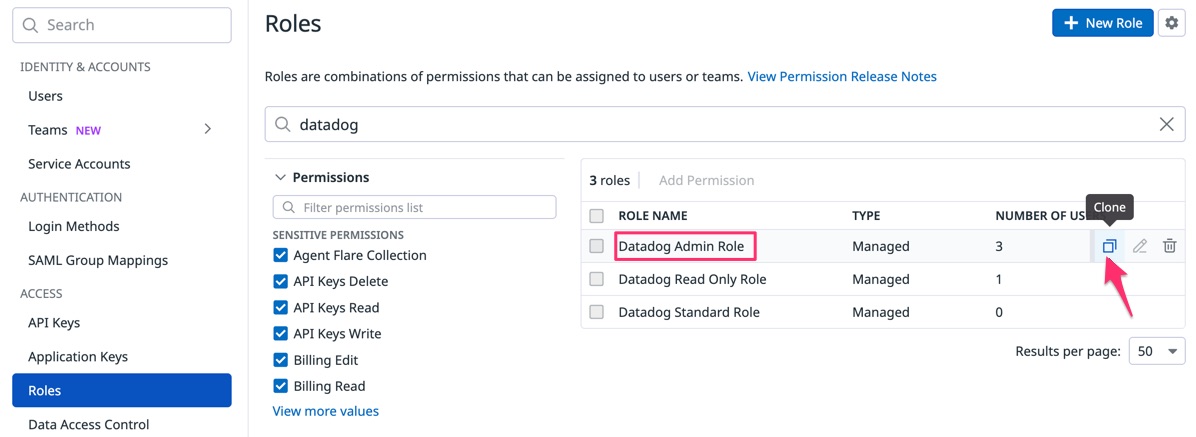Click the sidebar Search magnifier icon
Viewport: 1196px width, 437px height.
31,25
